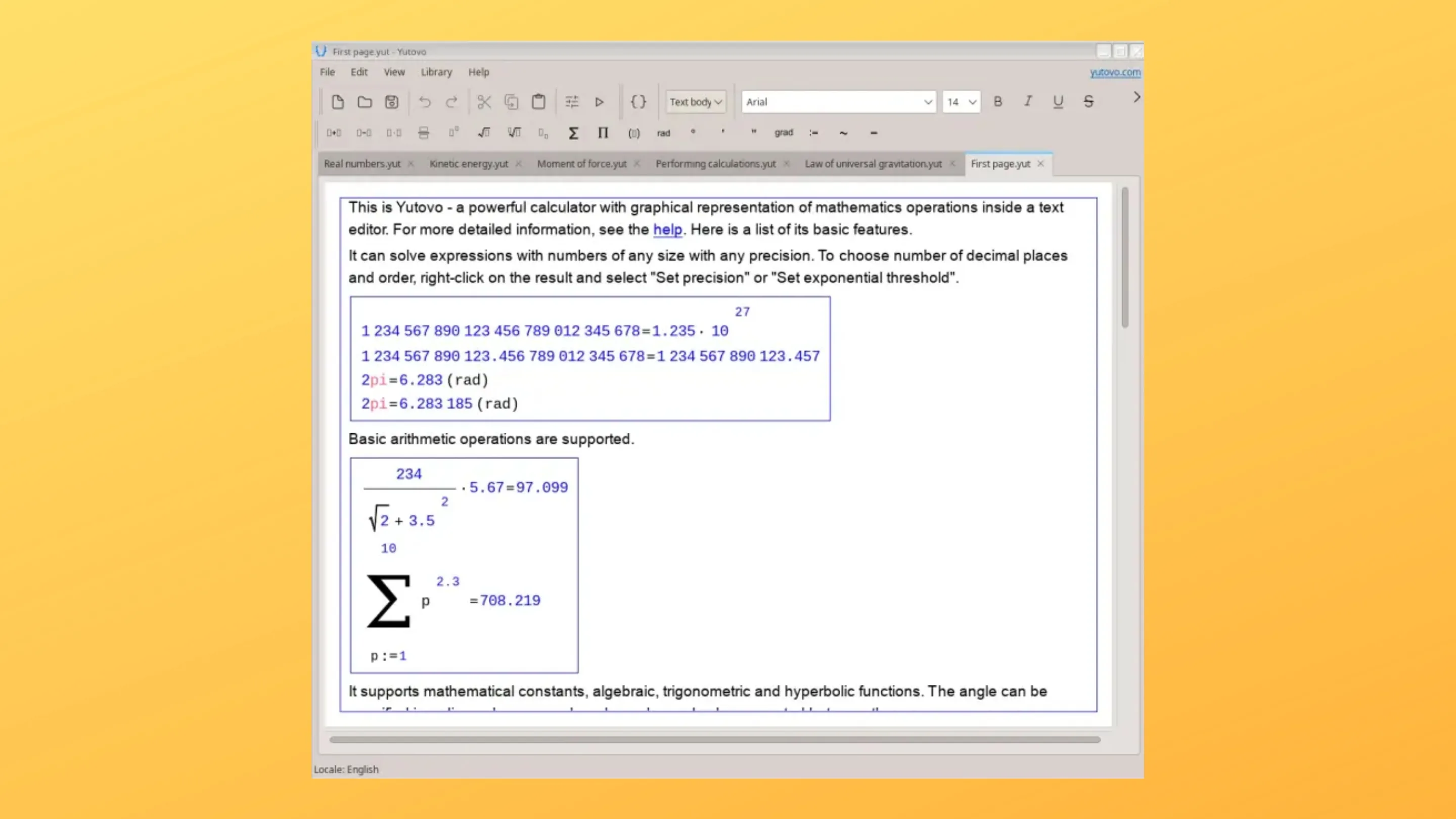Open the Edit menu
This screenshot has height=819, width=1456.
pyautogui.click(x=359, y=72)
